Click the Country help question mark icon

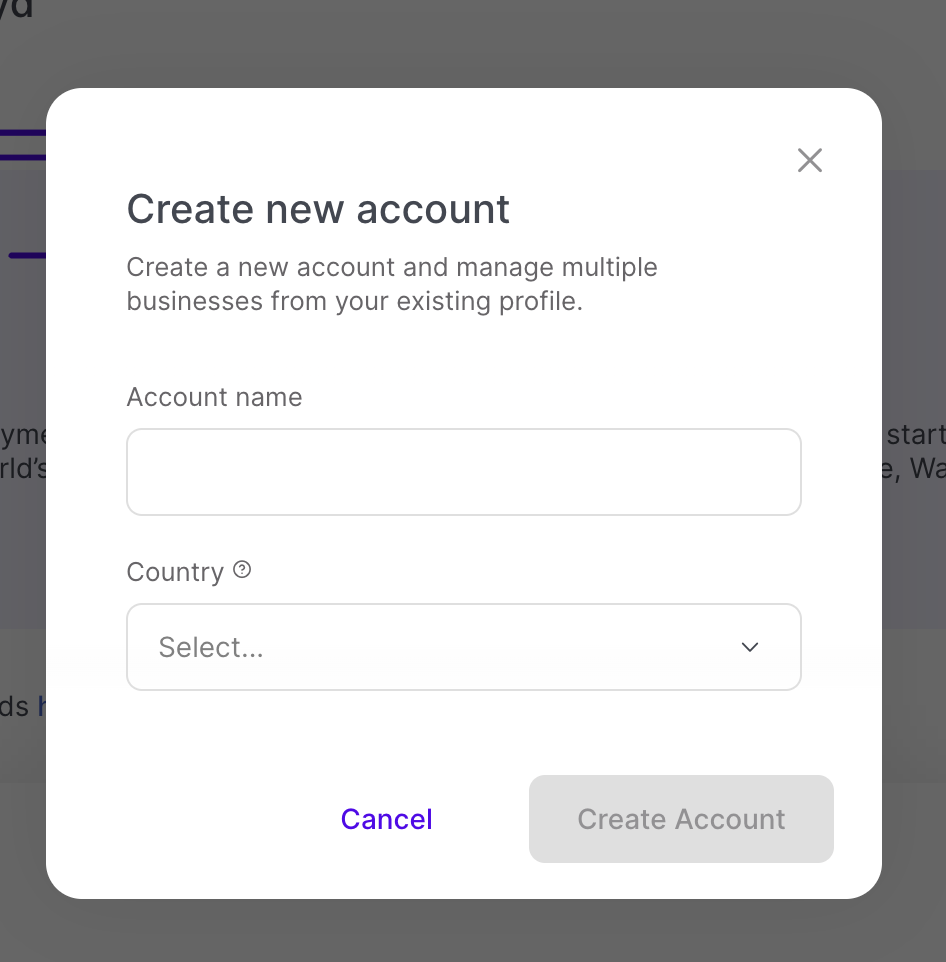coord(242,570)
